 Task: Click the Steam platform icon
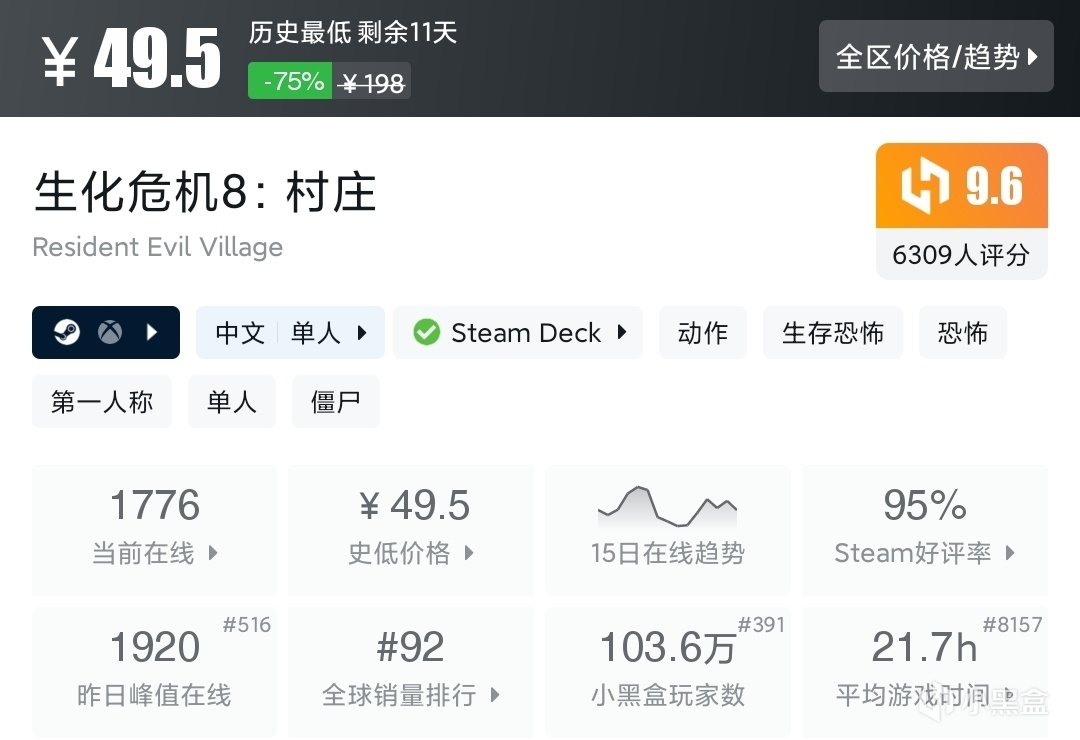[67, 332]
